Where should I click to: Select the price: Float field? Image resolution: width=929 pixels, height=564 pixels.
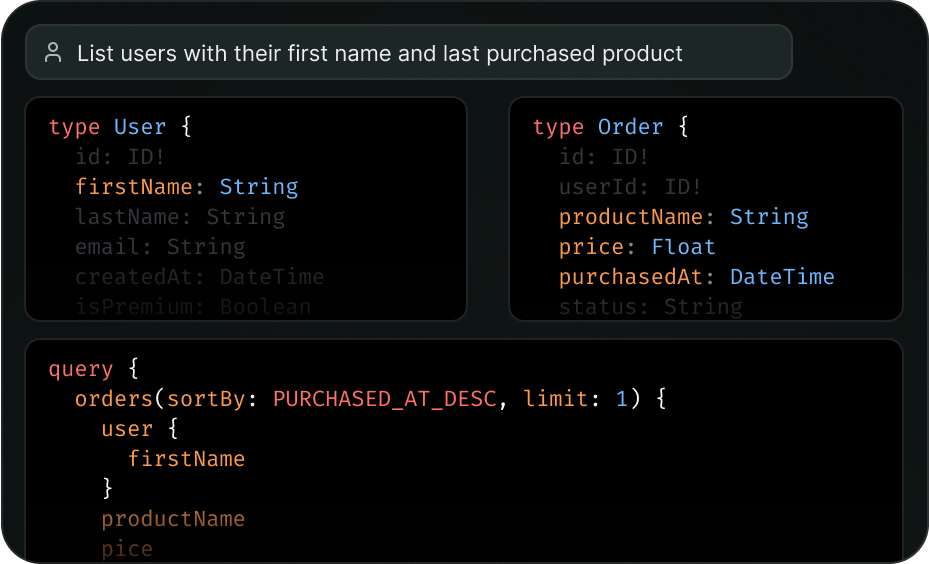tap(637, 247)
